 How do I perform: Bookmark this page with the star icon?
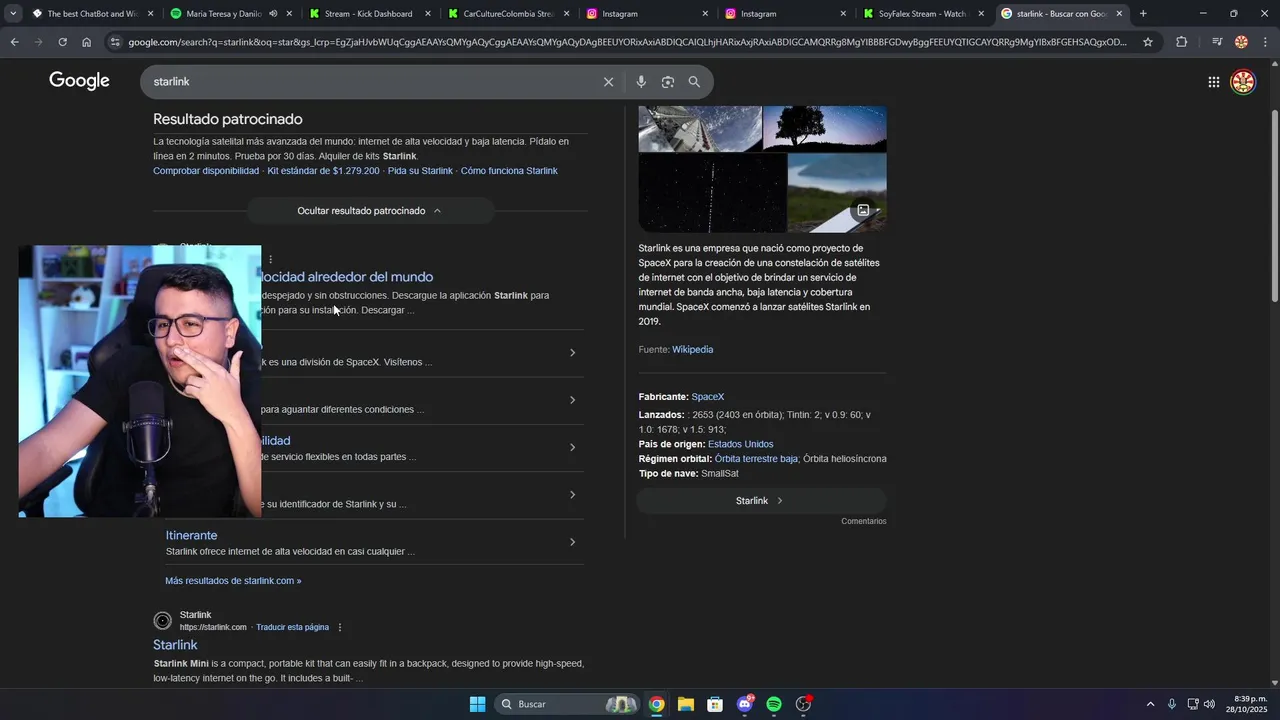[1148, 42]
